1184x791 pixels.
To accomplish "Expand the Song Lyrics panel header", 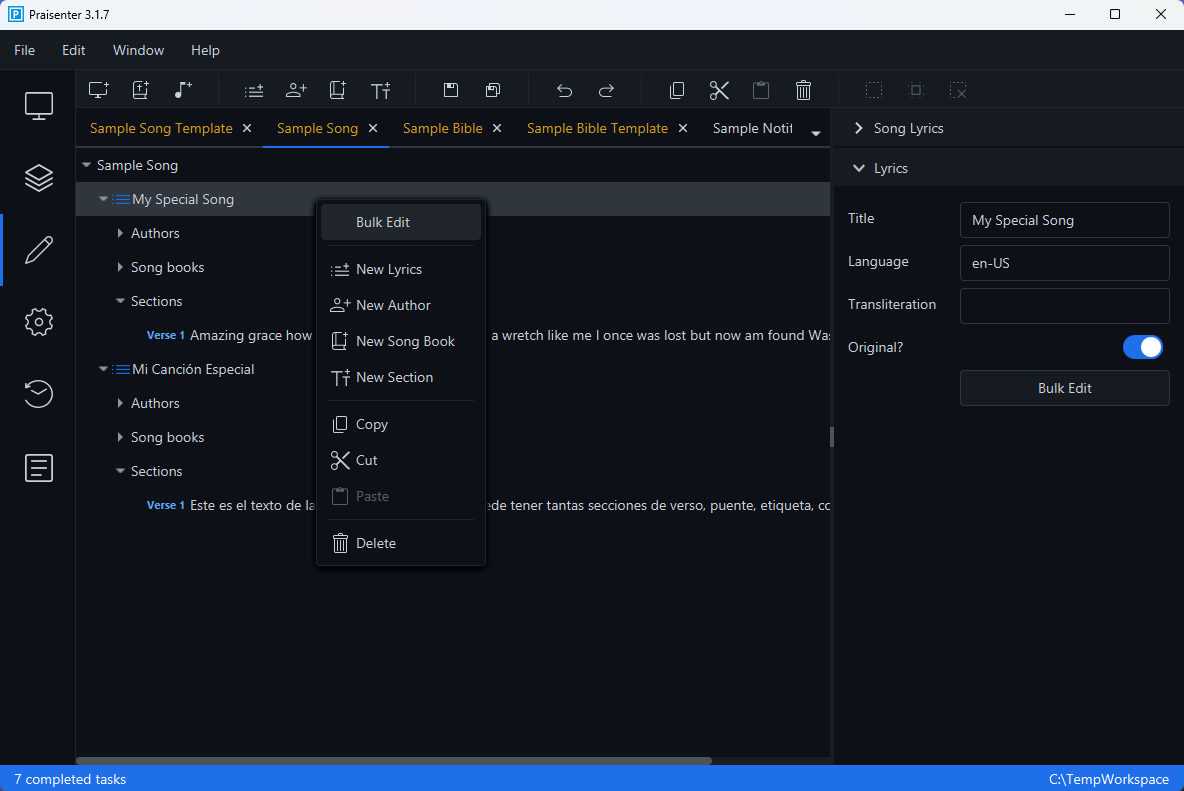I will coord(858,128).
